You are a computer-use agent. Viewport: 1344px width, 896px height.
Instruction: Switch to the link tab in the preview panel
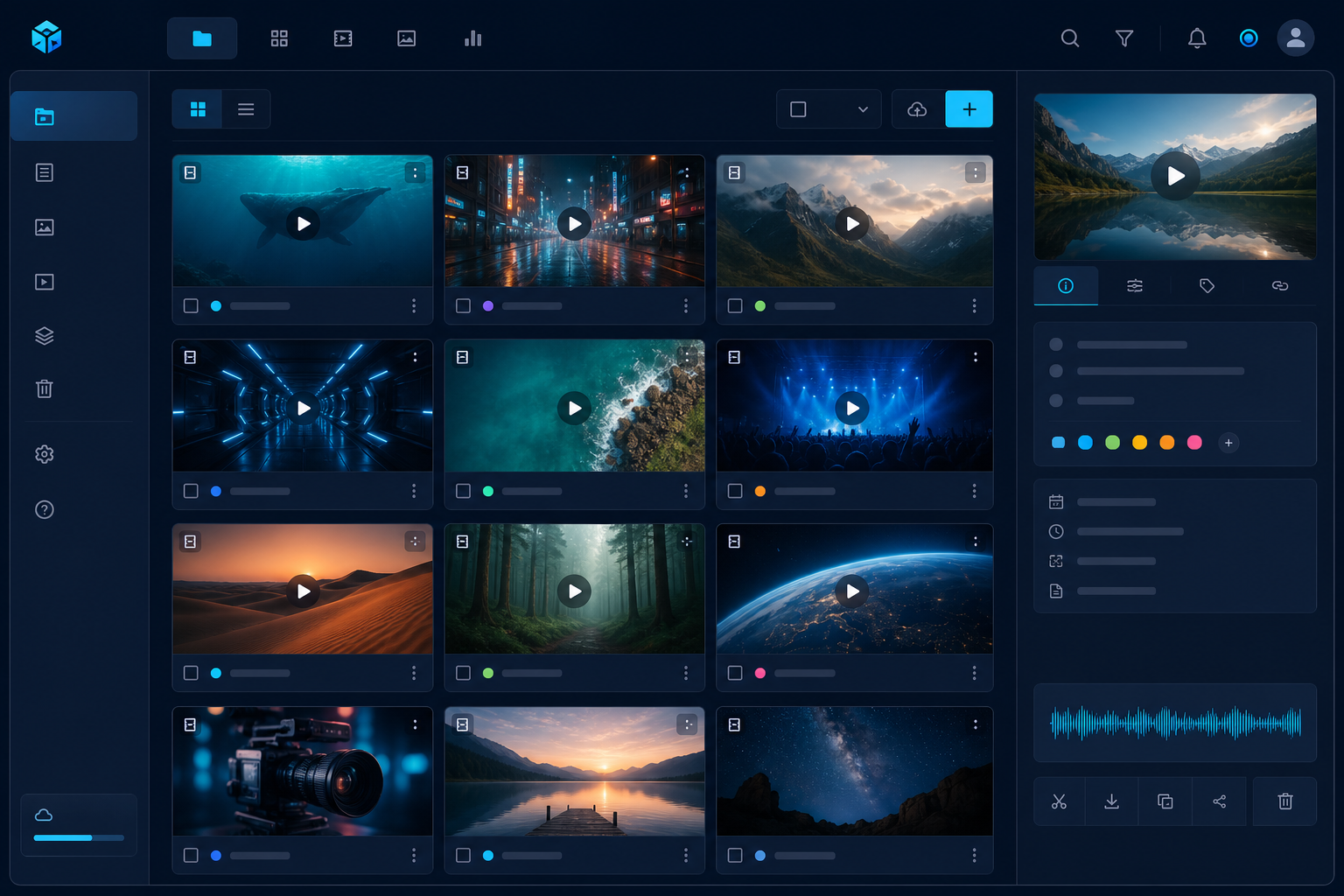click(x=1280, y=286)
